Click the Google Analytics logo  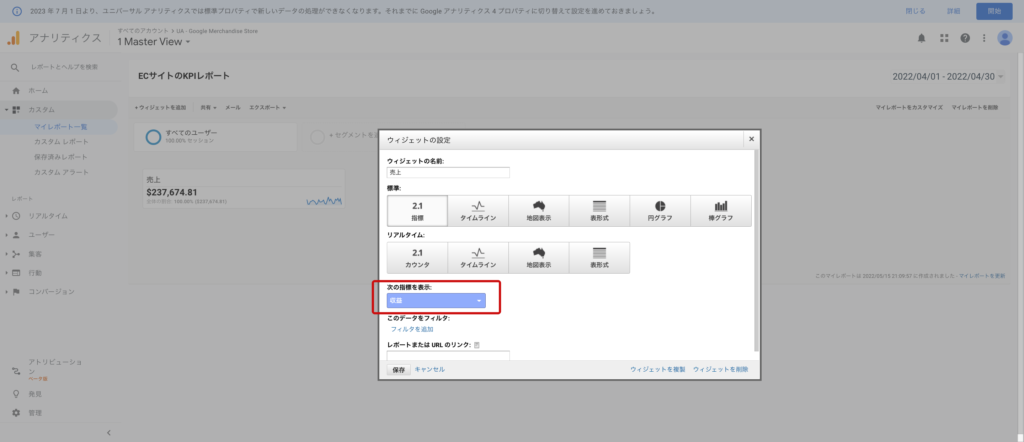[x=14, y=38]
